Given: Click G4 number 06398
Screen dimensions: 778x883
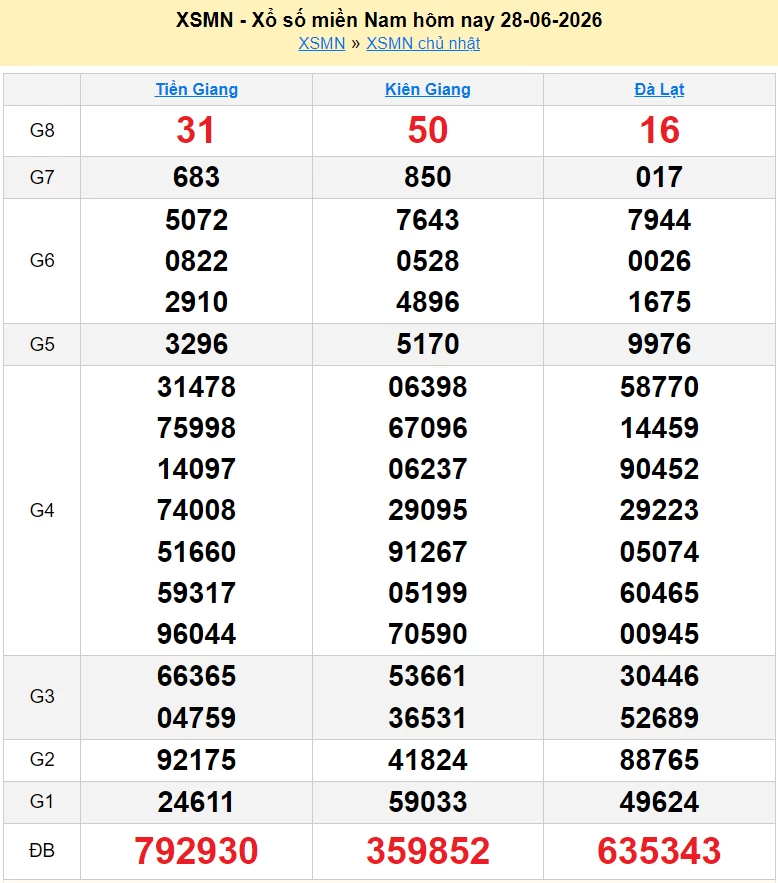Looking at the screenshot, I should click(x=428, y=387).
